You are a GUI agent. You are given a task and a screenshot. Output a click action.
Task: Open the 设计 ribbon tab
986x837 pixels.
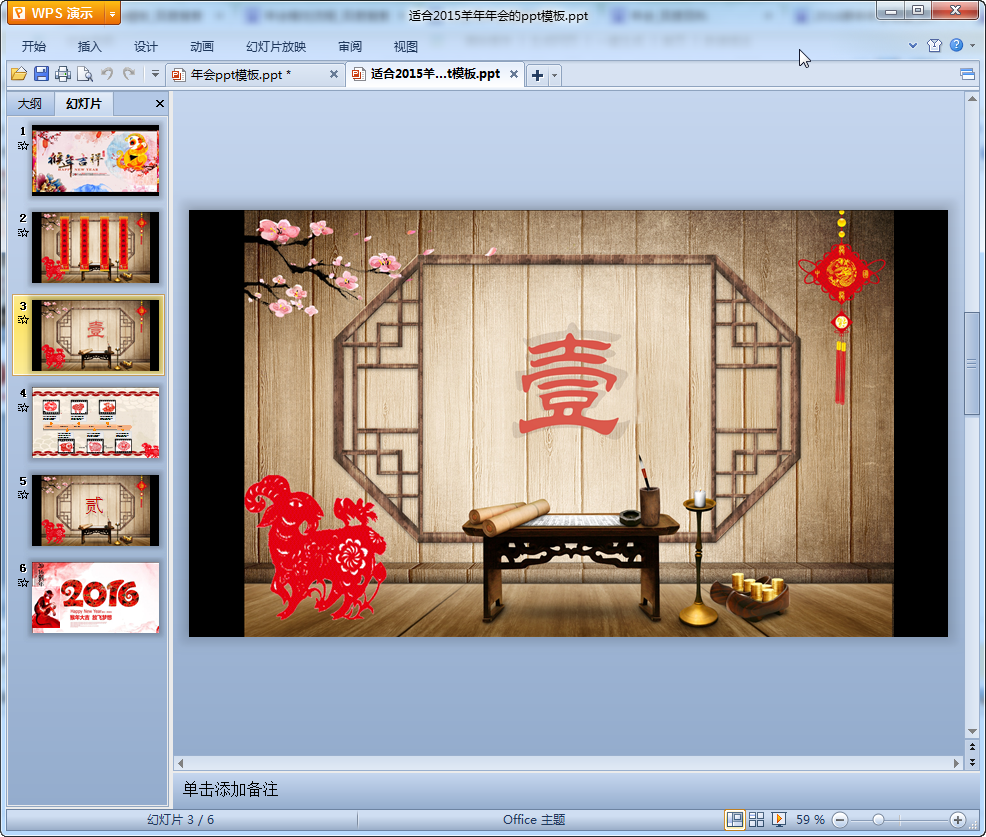(145, 47)
